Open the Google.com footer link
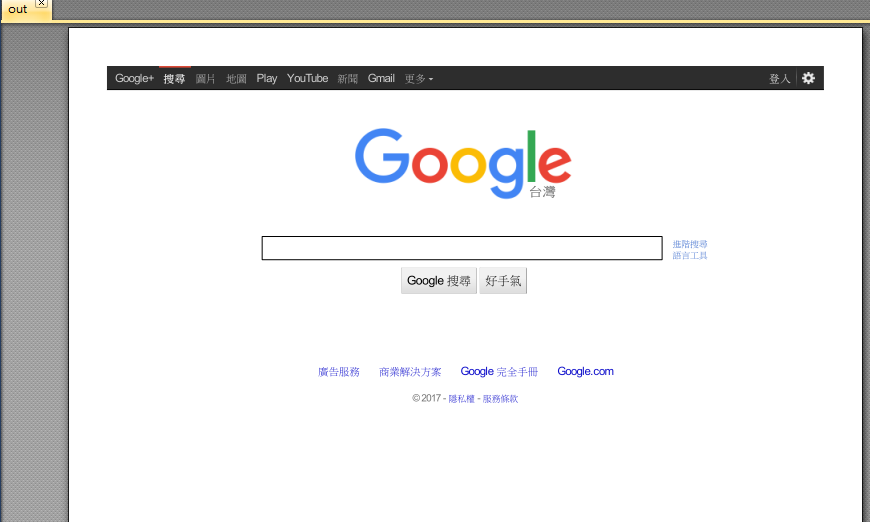The width and height of the screenshot is (870, 522). 585,371
